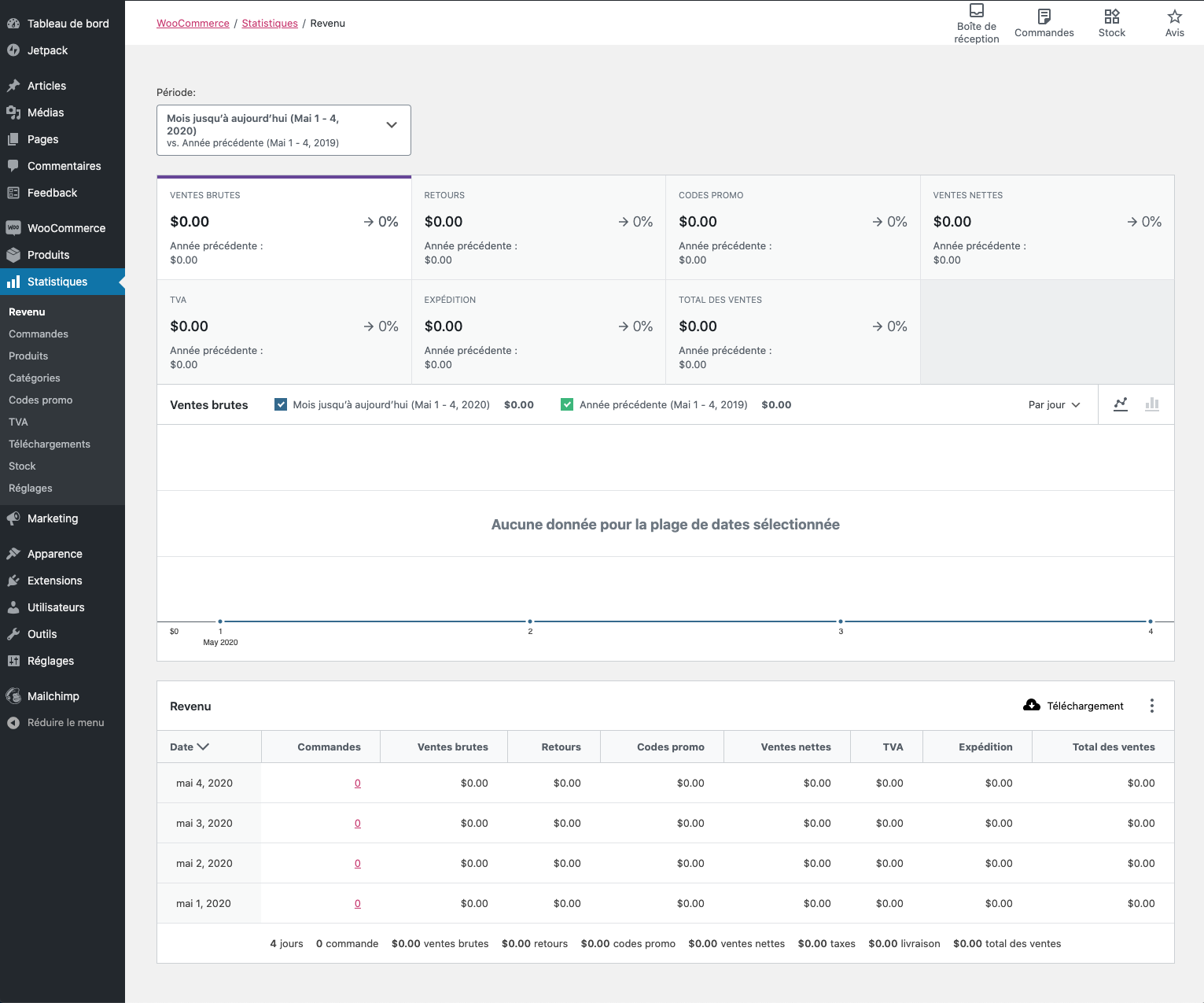Open Codes promo in the sidebar submenu
The image size is (1204, 1003).
[x=41, y=400]
